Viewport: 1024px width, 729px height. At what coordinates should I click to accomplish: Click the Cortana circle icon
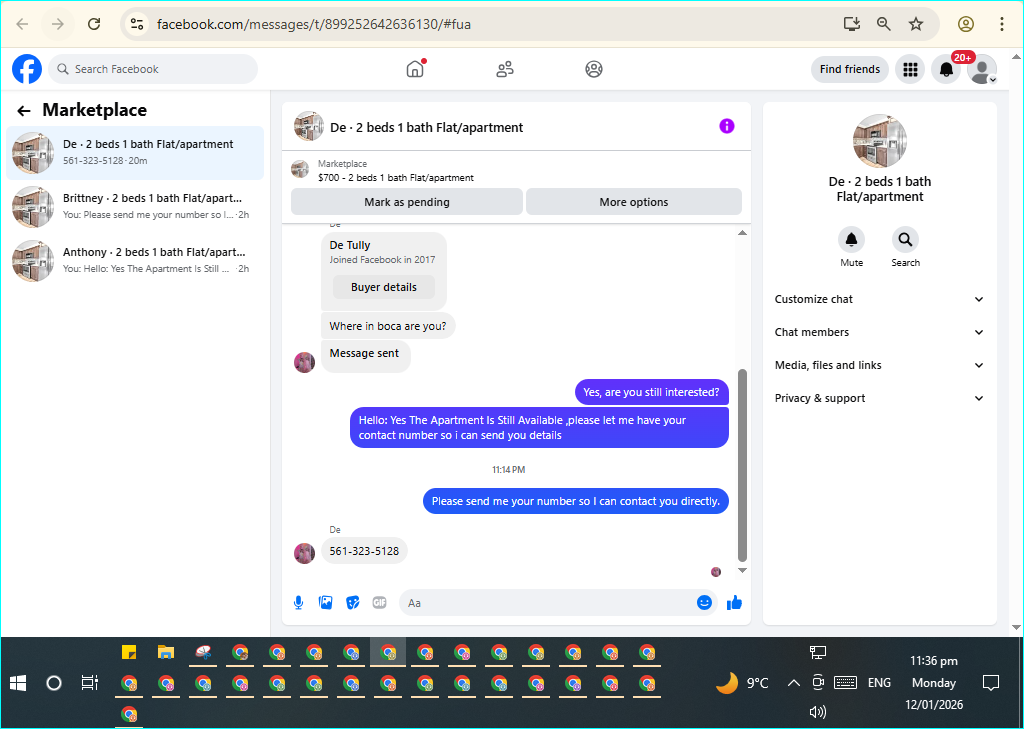54,683
